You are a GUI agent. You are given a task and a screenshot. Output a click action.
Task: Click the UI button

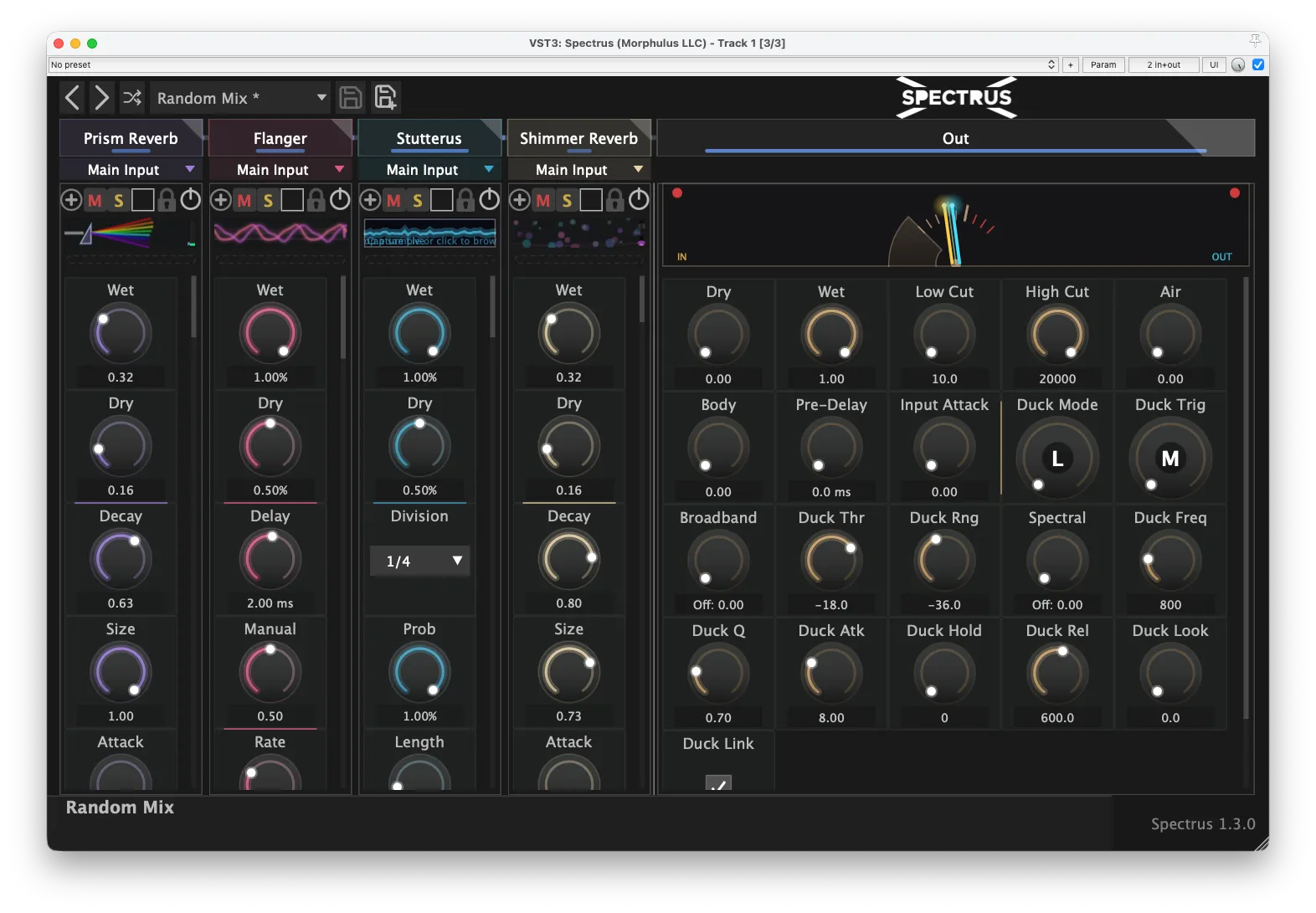(x=1214, y=64)
